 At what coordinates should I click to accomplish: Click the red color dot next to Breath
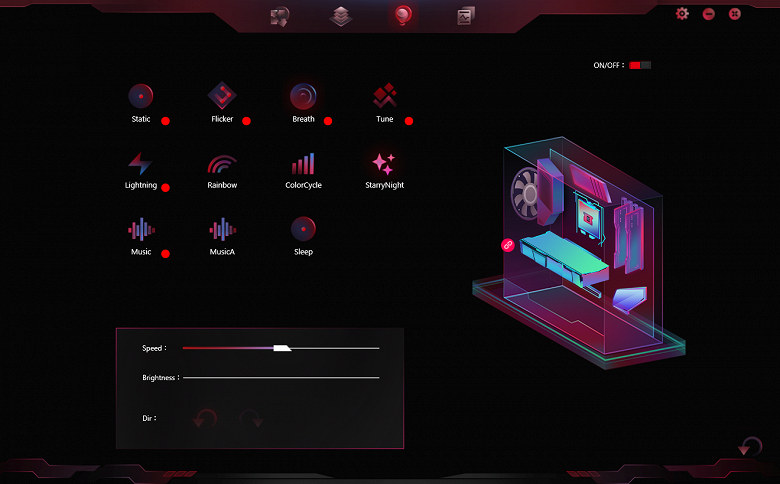[x=328, y=121]
